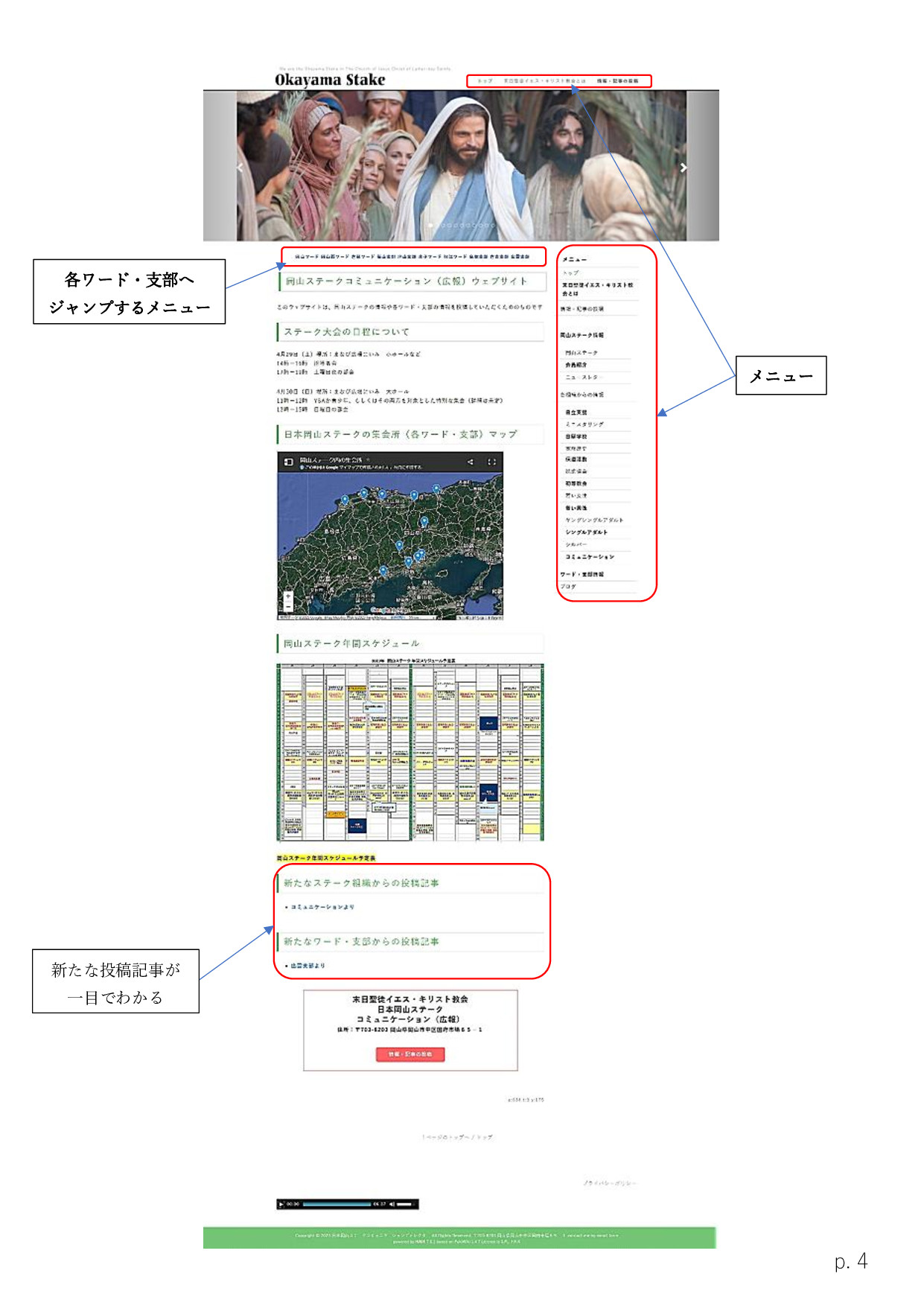Screen dimensions: 924x1306
Task: Select the map pin nearest 岡山県 label
Action: click(424, 523)
